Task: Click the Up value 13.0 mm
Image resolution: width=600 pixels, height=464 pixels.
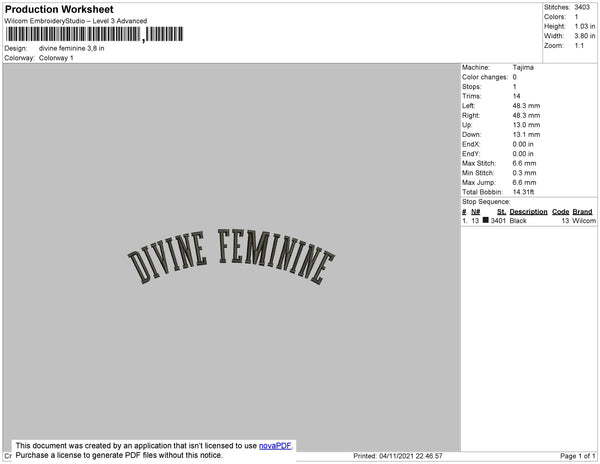Action: 527,125
